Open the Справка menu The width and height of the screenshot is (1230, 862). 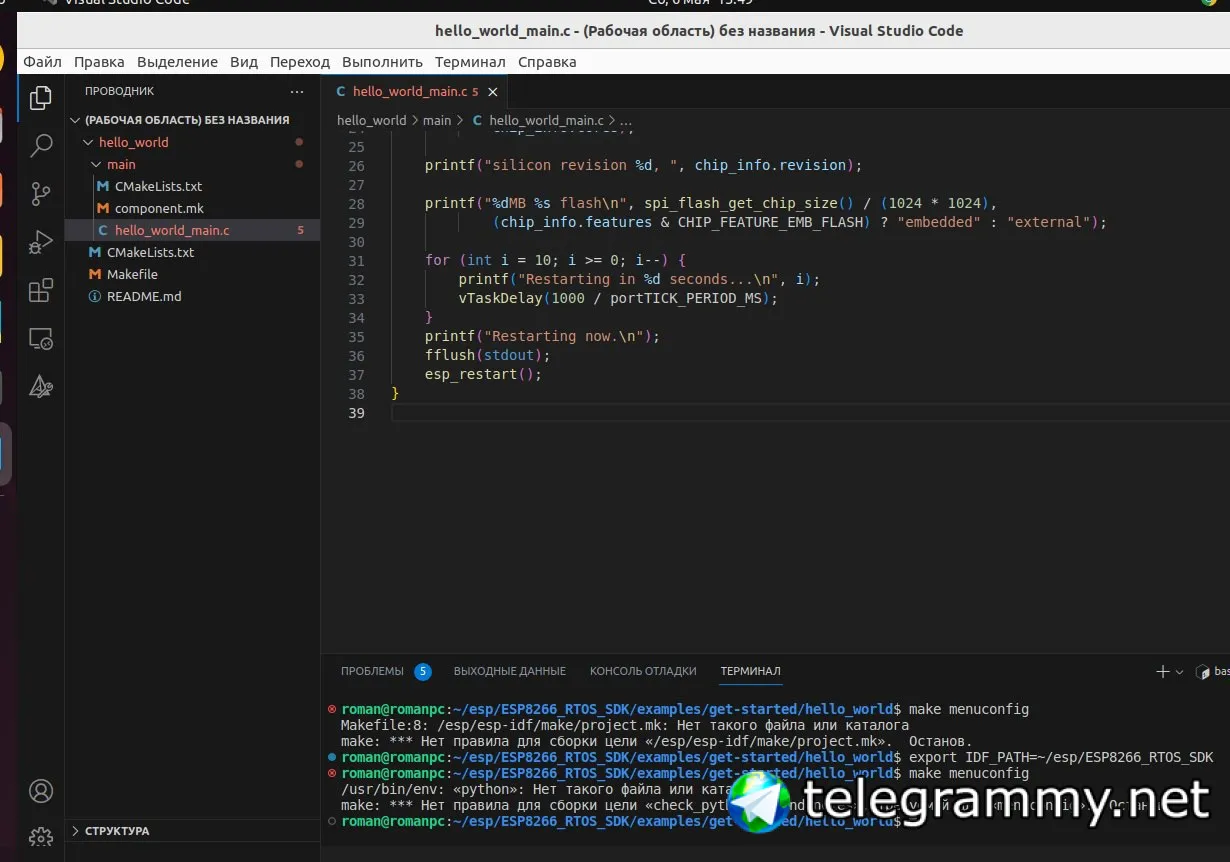coord(547,62)
